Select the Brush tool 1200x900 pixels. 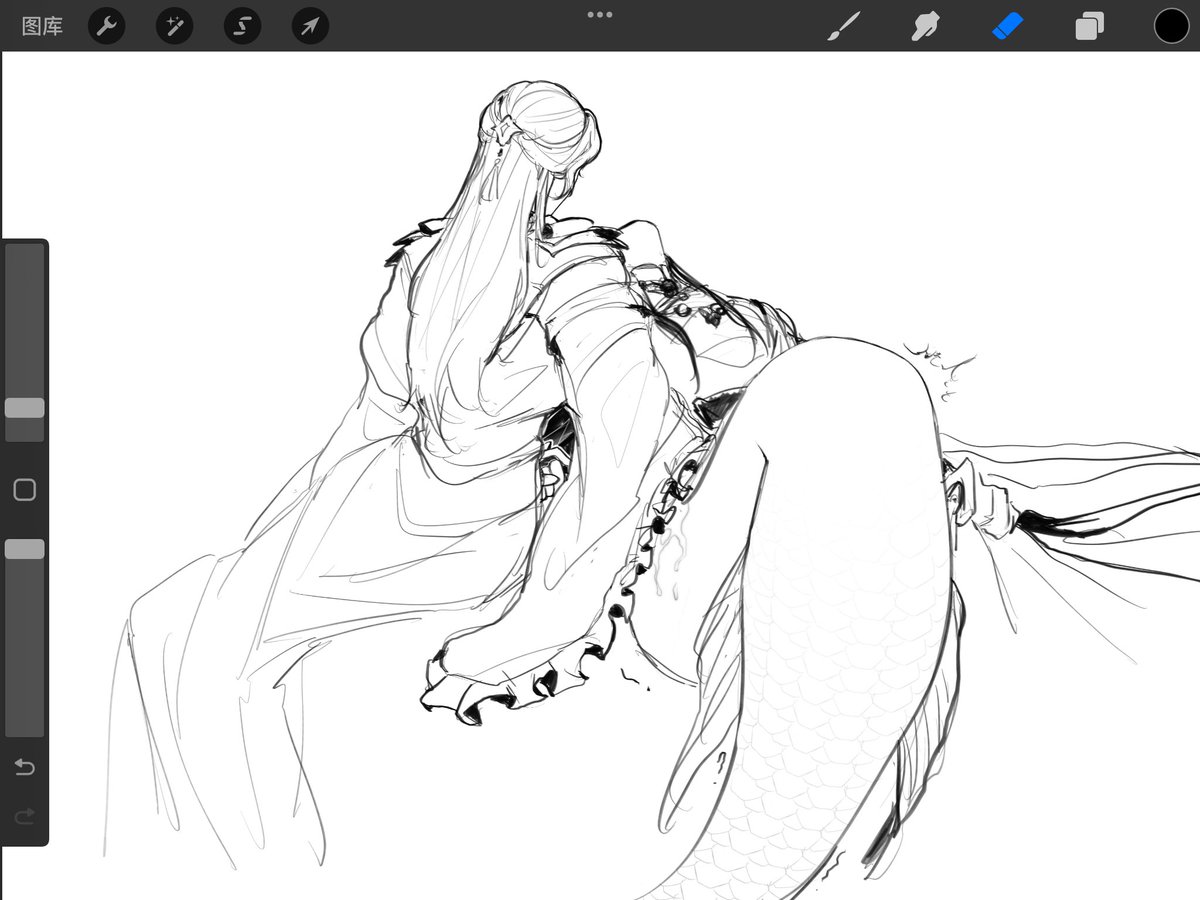(x=843, y=26)
